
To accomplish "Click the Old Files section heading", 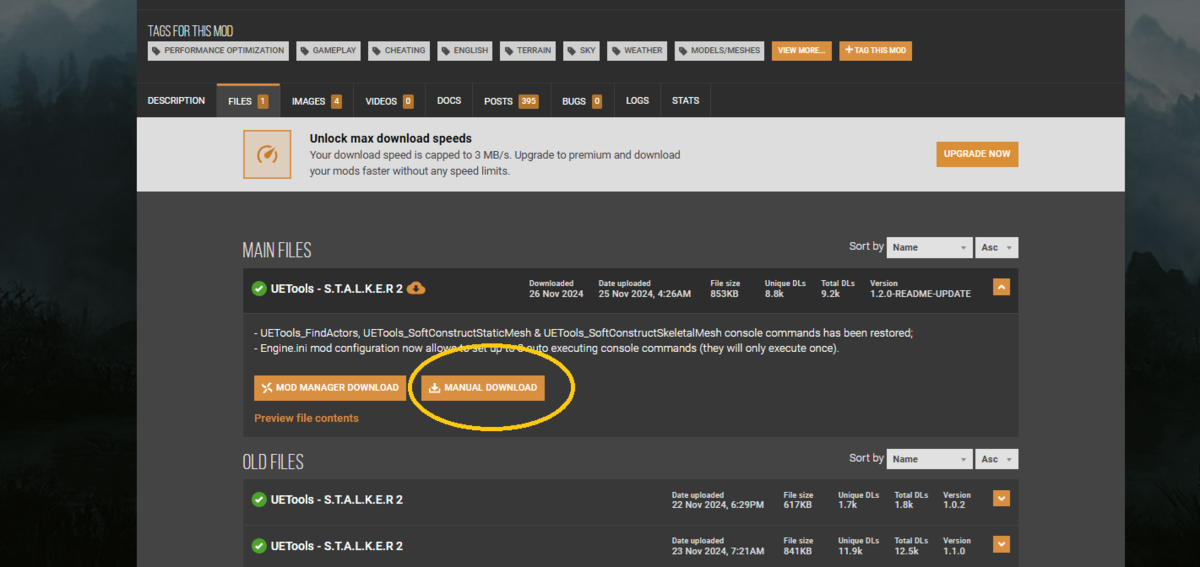I will [273, 462].
